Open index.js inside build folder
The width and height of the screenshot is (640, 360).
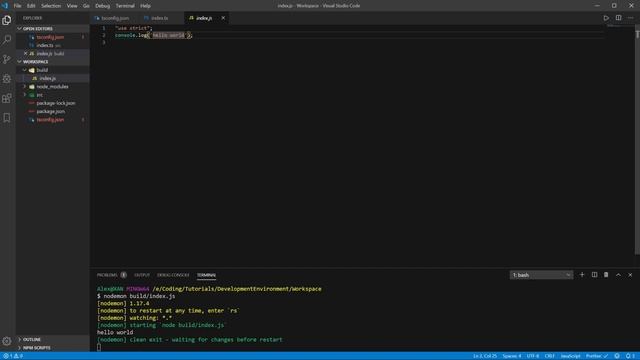(47, 78)
